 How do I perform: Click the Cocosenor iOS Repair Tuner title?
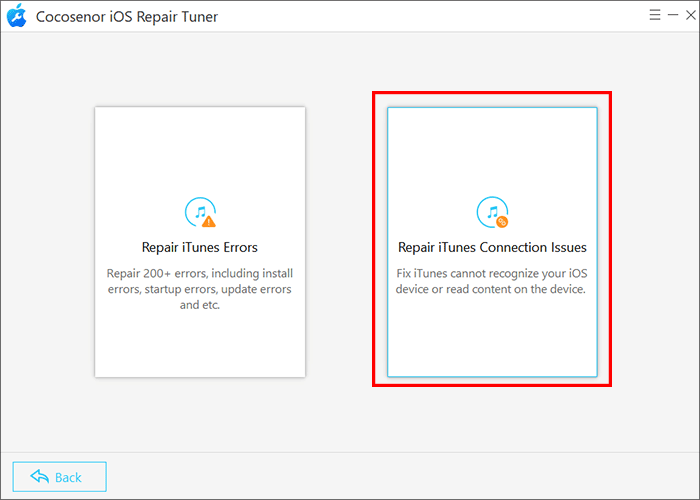(x=127, y=17)
